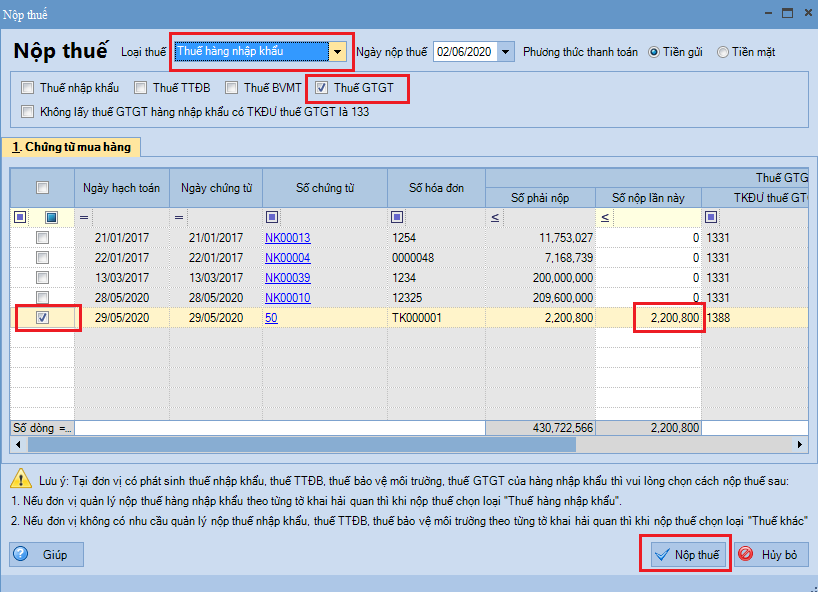Click filter icon under TKĐƯ thuế GTGT column
This screenshot has height=592, width=818.
(x=711, y=217)
